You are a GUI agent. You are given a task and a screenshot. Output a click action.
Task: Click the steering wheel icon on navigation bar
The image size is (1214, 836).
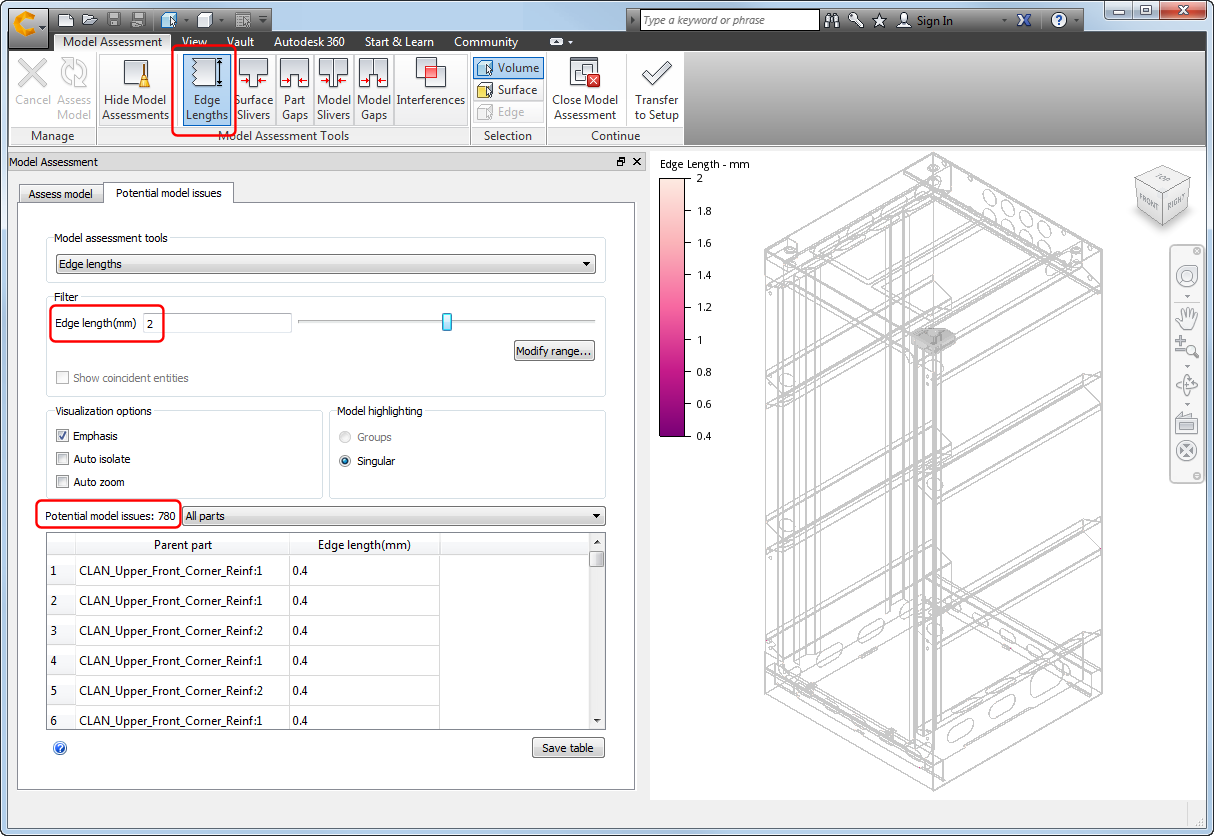coord(1186,277)
